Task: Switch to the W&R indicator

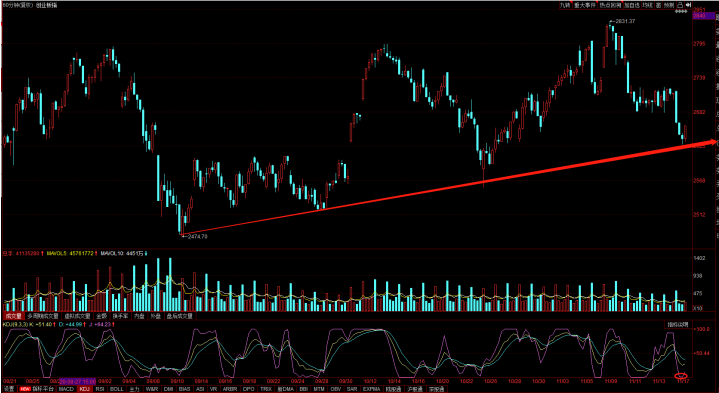Action: [x=152, y=389]
